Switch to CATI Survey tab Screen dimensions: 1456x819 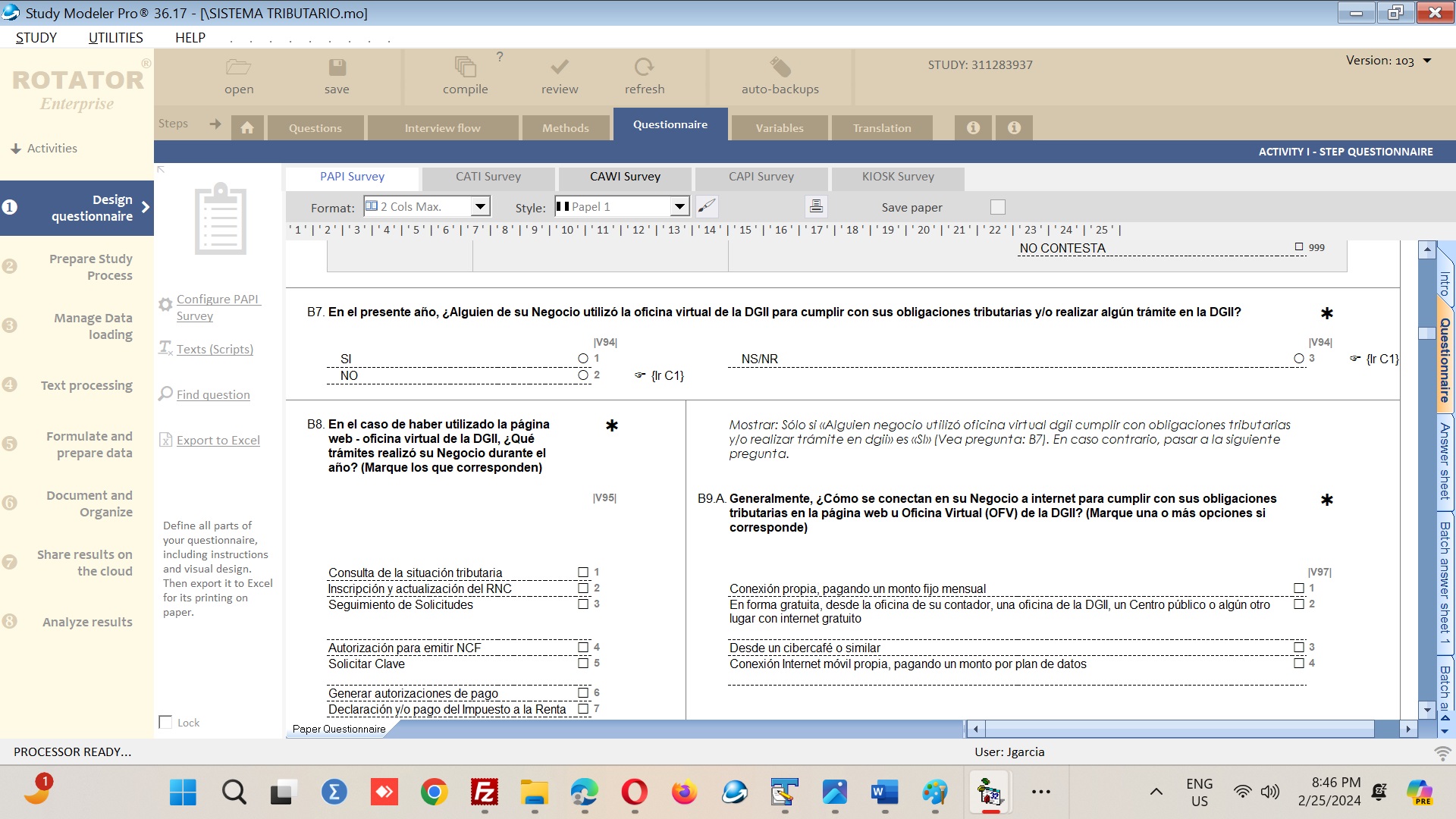(x=488, y=177)
